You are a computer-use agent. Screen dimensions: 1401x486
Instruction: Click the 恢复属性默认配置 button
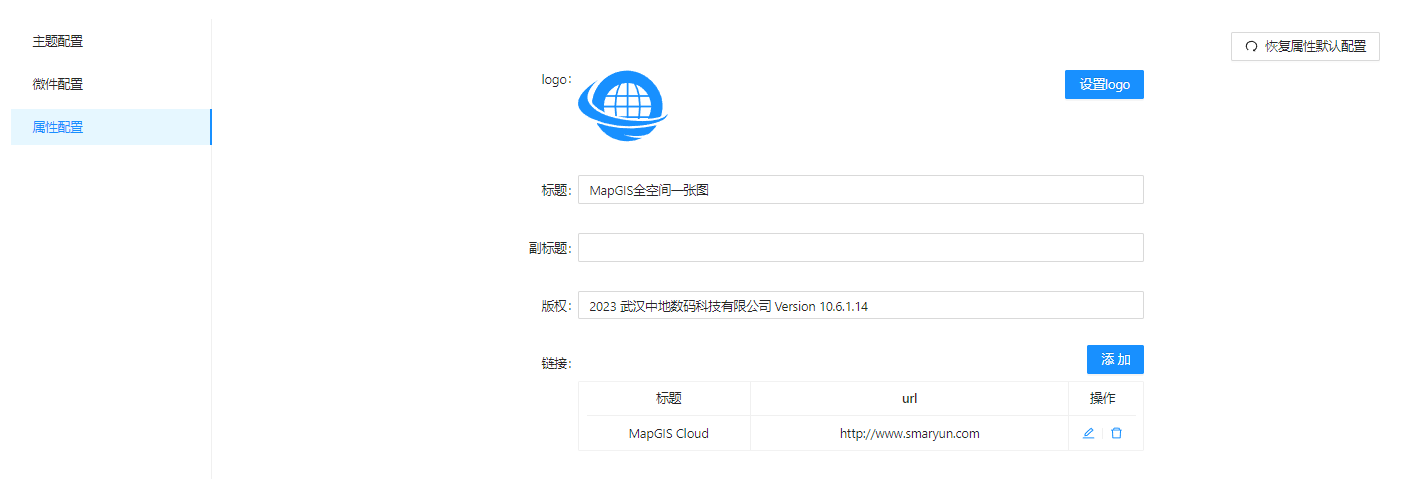click(1305, 46)
